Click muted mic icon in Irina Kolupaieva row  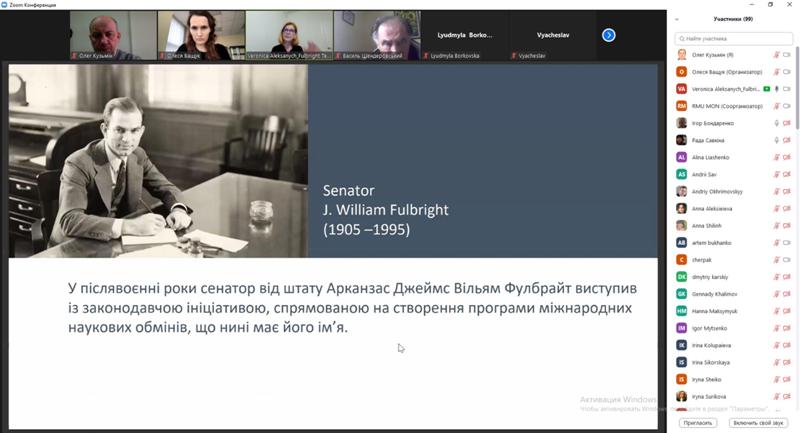pos(777,345)
